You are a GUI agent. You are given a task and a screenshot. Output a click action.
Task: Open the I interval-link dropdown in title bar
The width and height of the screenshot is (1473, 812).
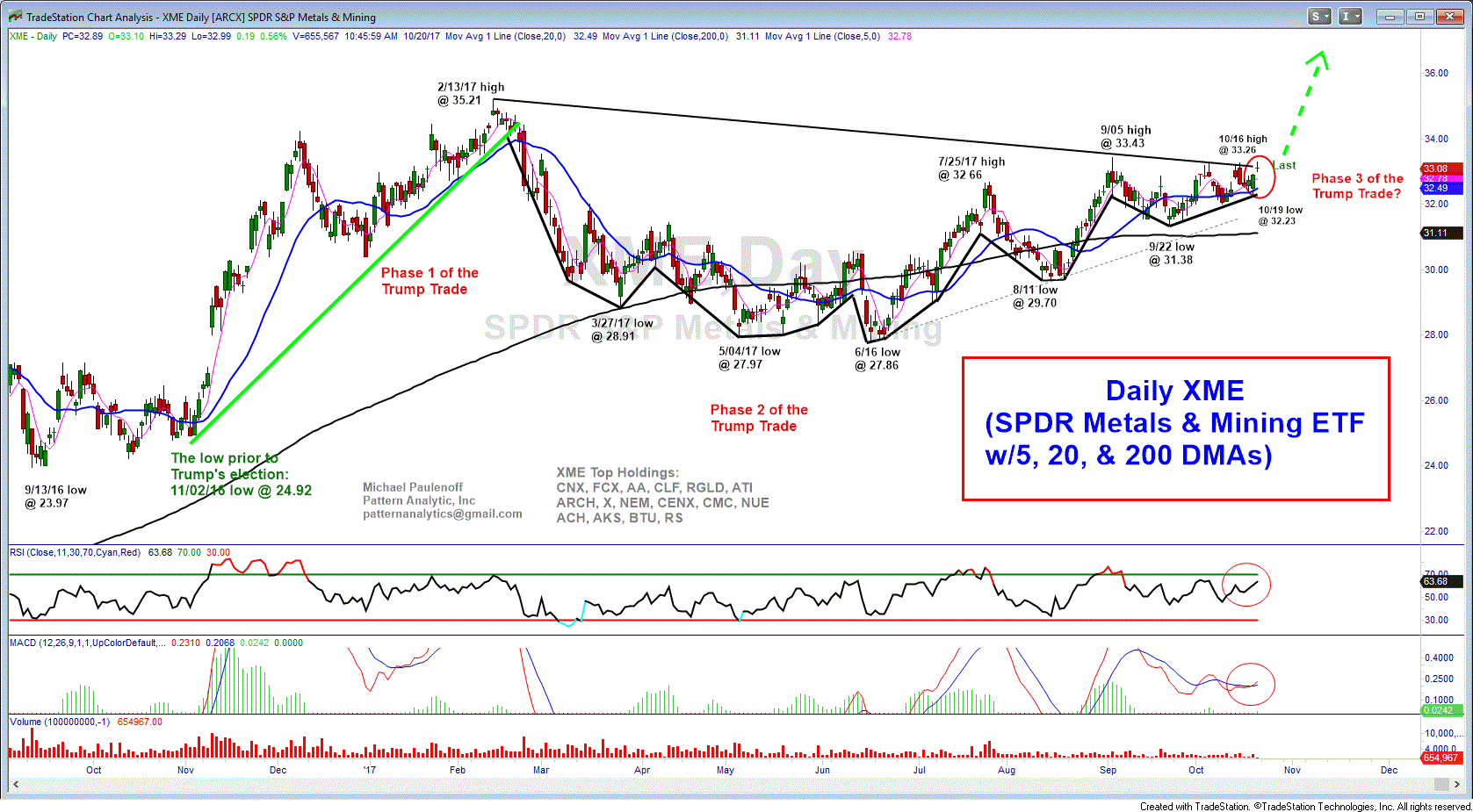[x=1351, y=16]
